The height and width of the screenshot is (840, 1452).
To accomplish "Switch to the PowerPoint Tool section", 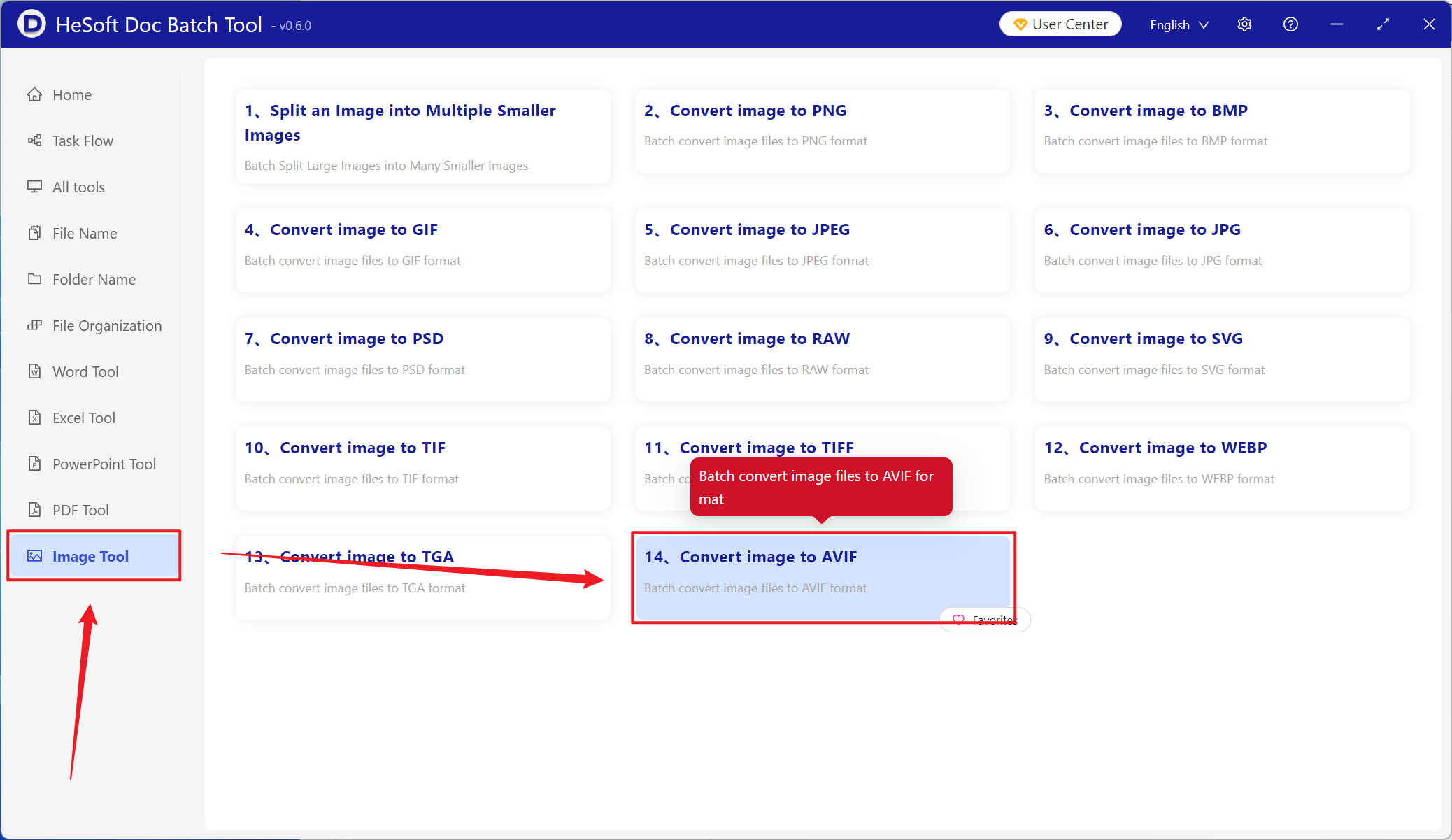I will pos(94,464).
